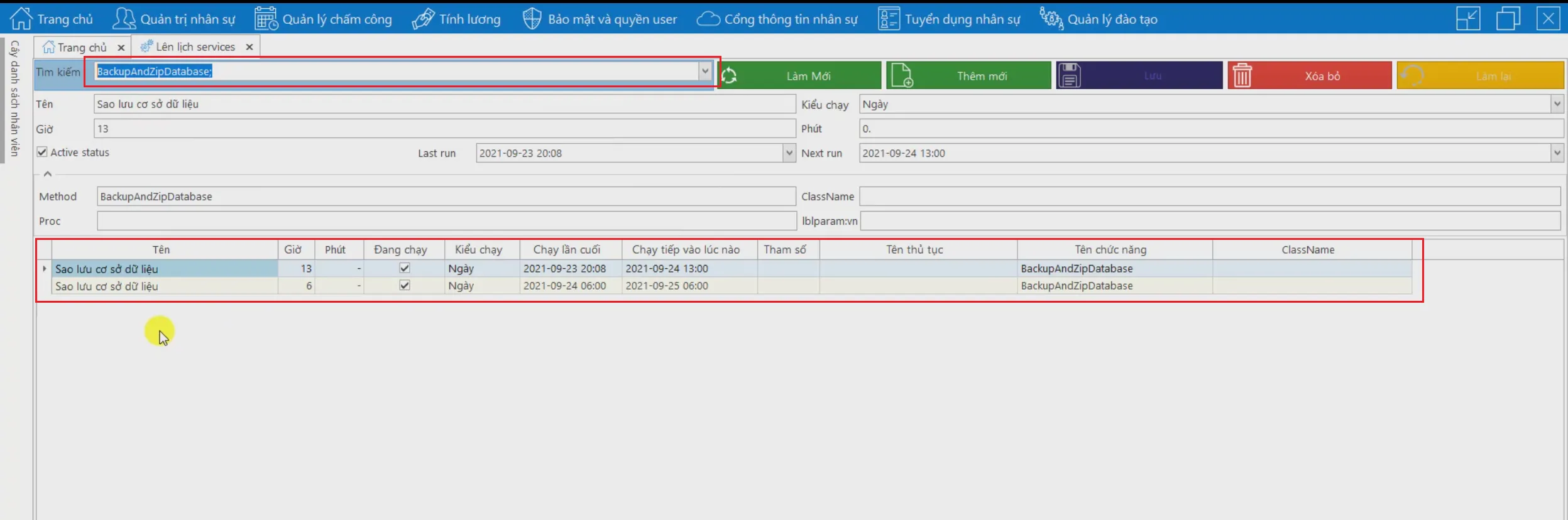The image size is (1568, 520).
Task: Click the Xóa bỏ button
Action: (x=1310, y=75)
